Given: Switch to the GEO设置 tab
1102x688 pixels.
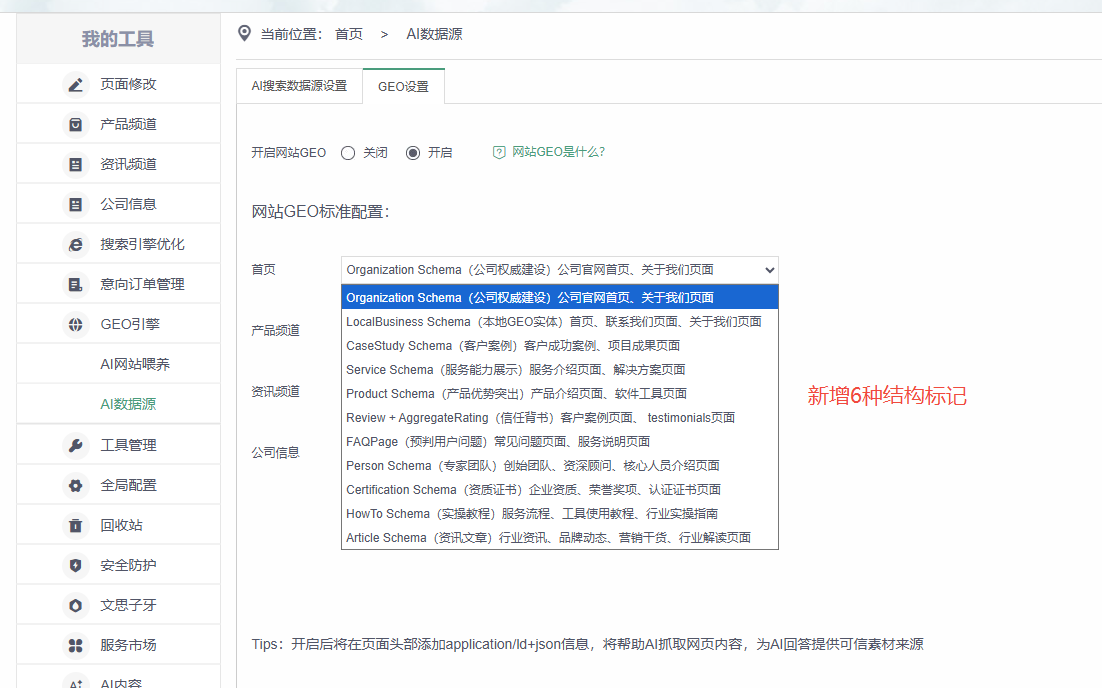Looking at the screenshot, I should click(403, 86).
